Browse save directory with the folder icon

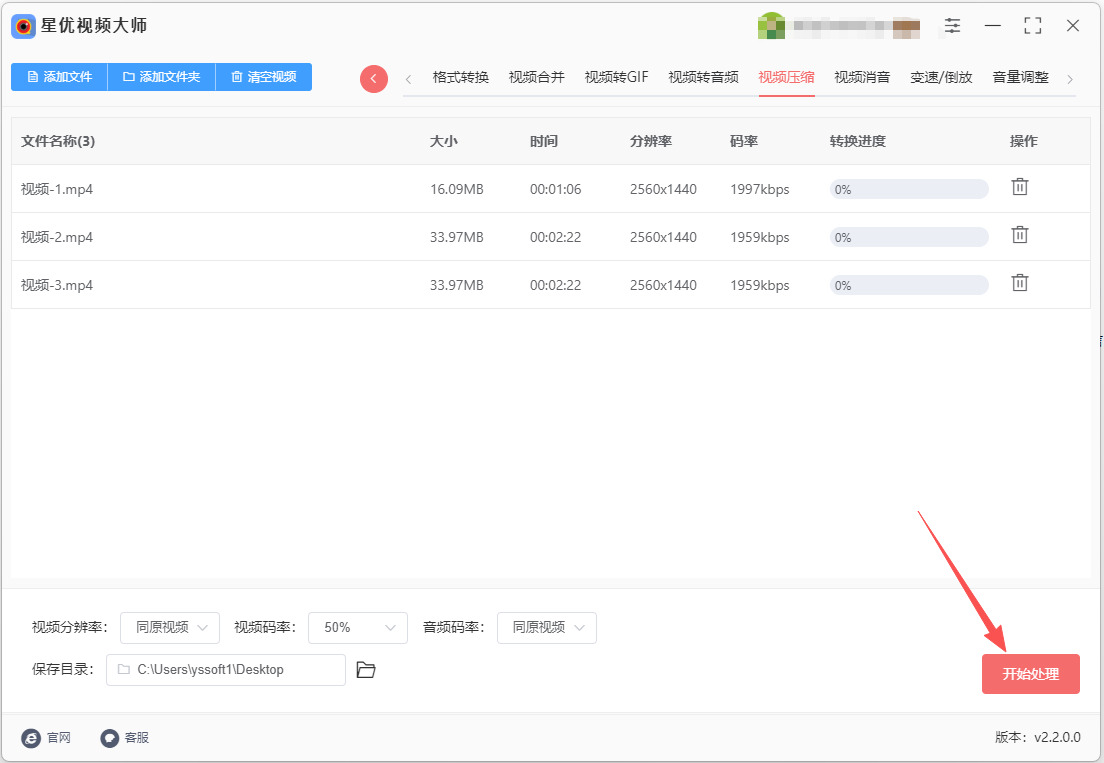(x=365, y=669)
